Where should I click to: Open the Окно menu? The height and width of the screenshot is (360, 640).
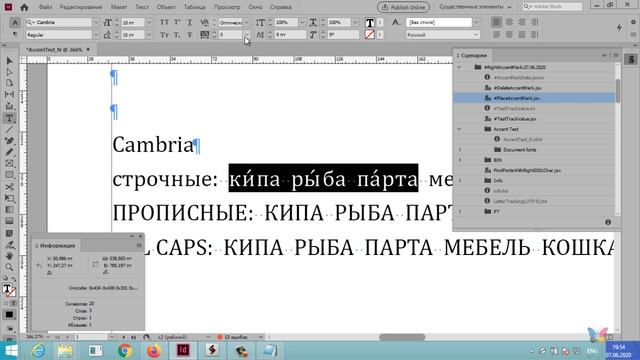pos(255,7)
